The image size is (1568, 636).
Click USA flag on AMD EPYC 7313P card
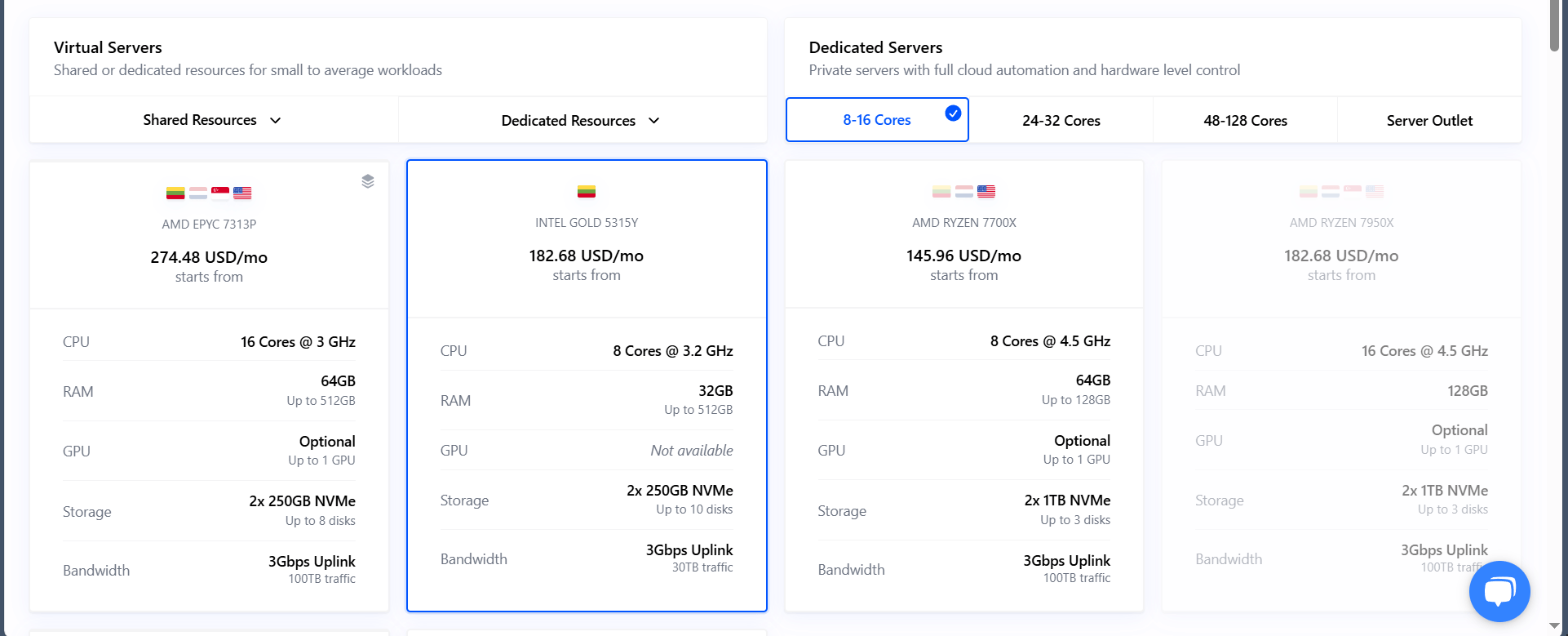(x=242, y=193)
